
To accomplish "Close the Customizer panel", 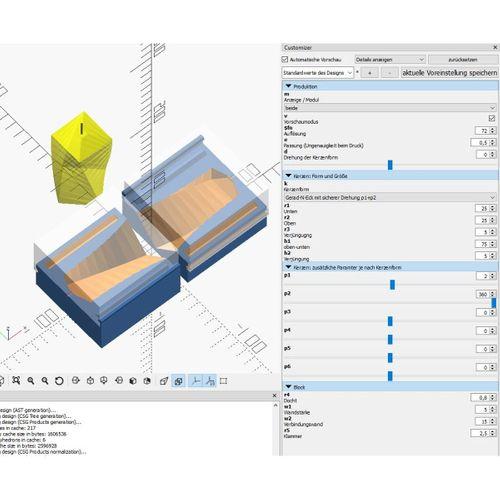I will click(495, 47).
